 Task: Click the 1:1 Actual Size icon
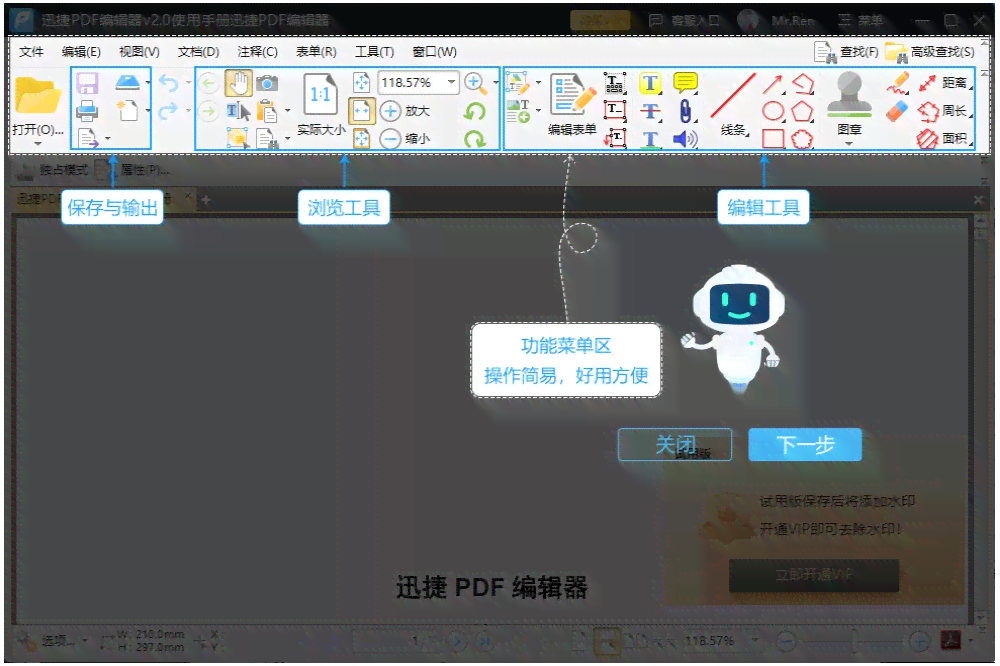click(320, 96)
